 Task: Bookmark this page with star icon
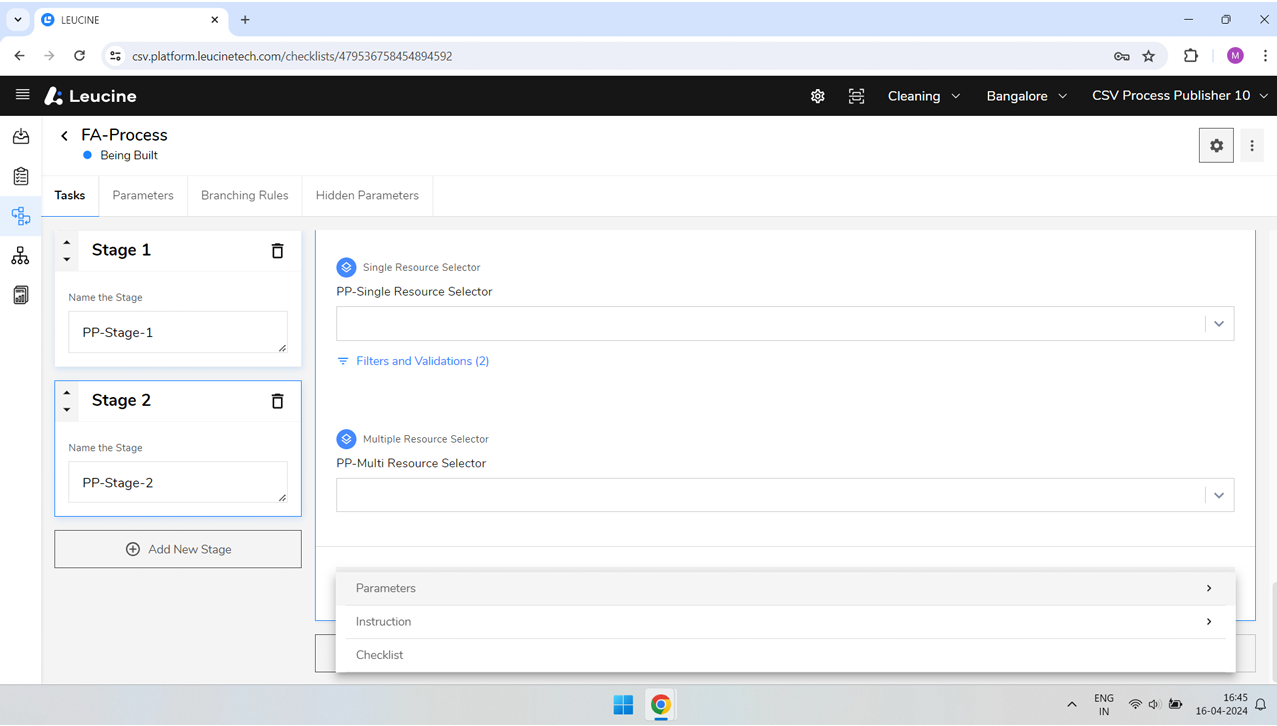pos(1149,56)
